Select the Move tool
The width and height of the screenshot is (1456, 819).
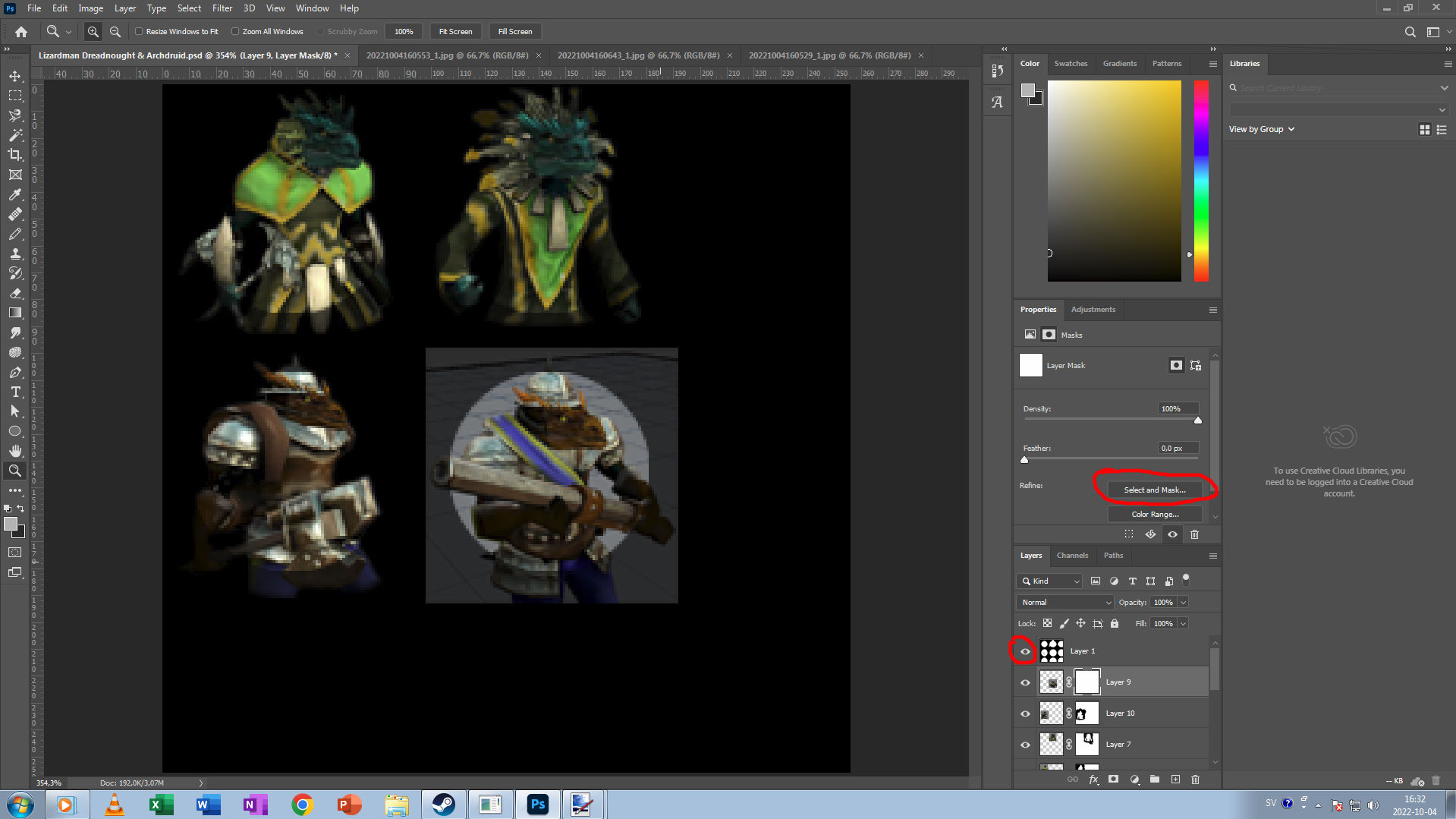[15, 77]
